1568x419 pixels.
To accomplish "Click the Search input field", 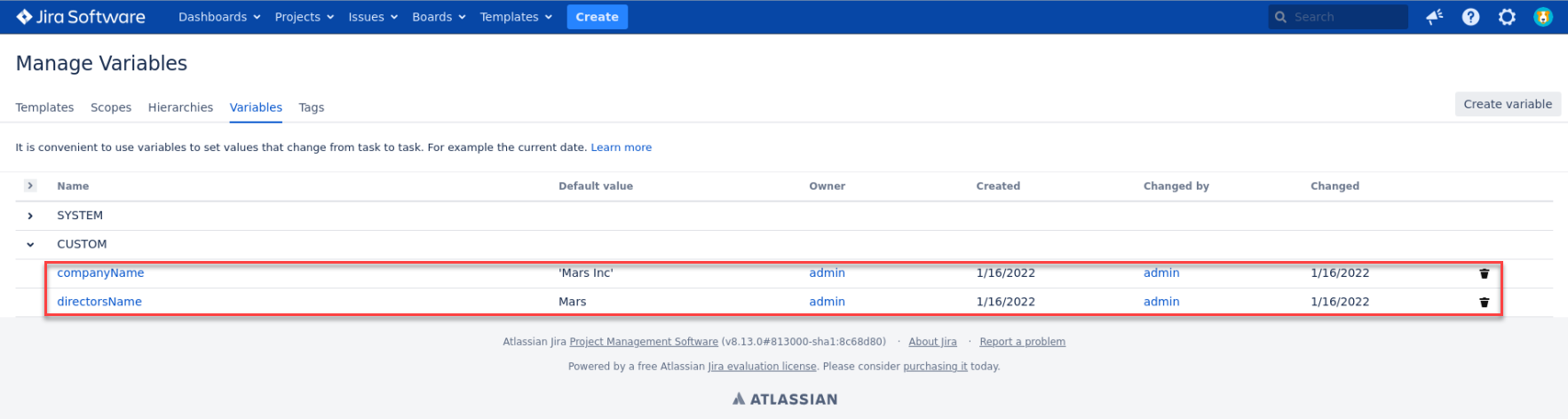I will pyautogui.click(x=1345, y=17).
